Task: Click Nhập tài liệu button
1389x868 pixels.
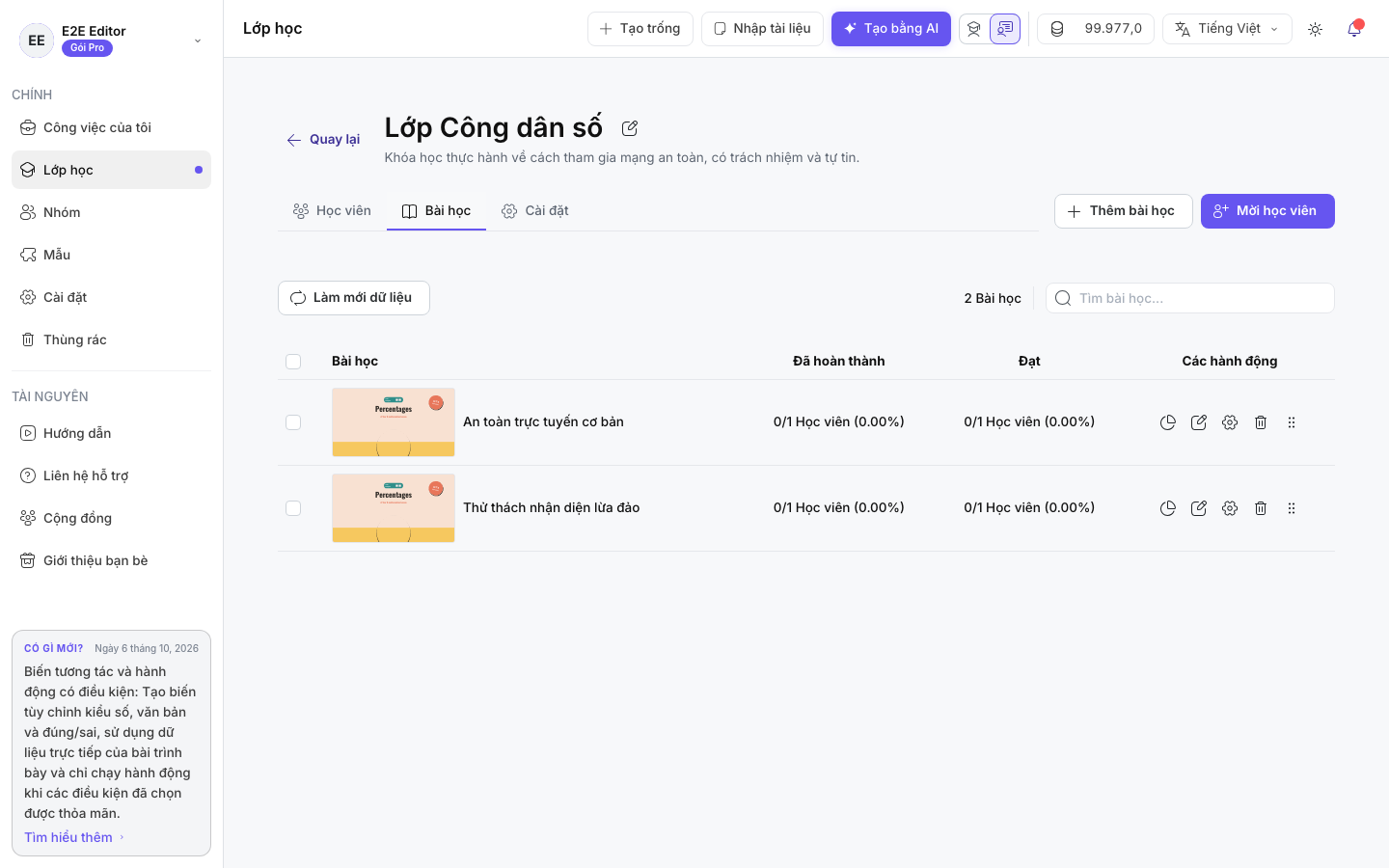Action: [762, 29]
